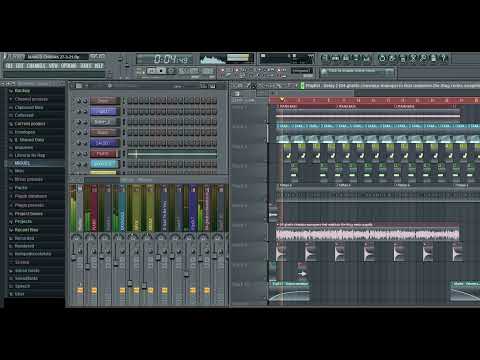Click the pan knob of the cyan channel
The width and height of the screenshot is (480, 360).
(x=79, y=164)
